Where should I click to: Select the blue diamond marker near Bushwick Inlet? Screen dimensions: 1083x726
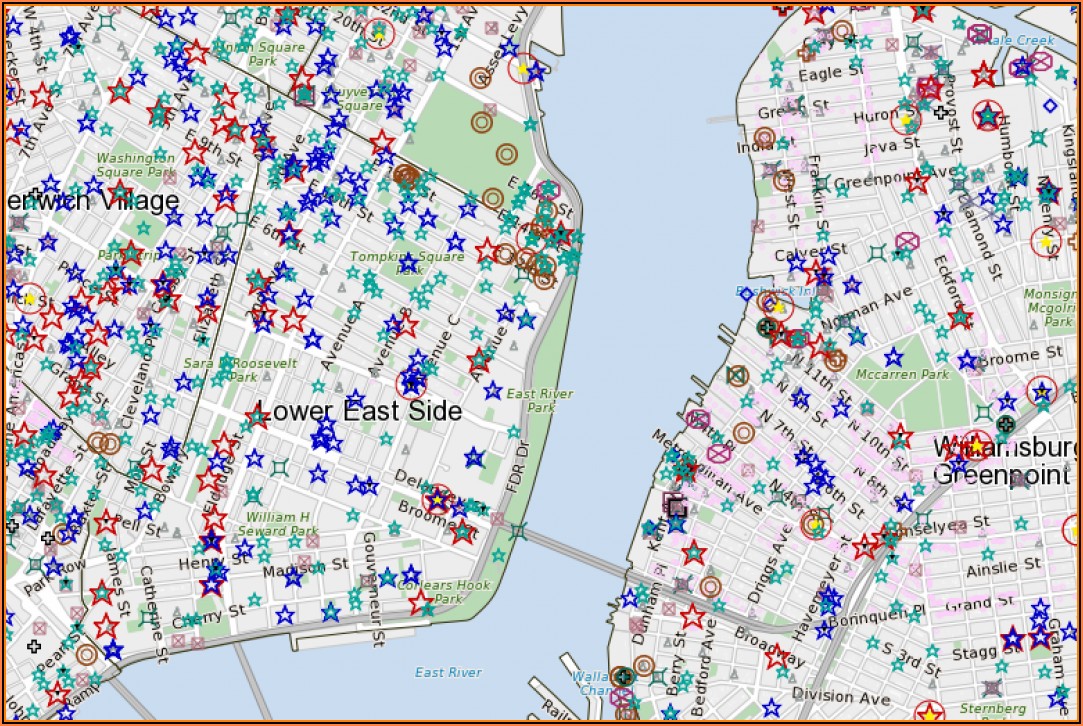point(746,294)
